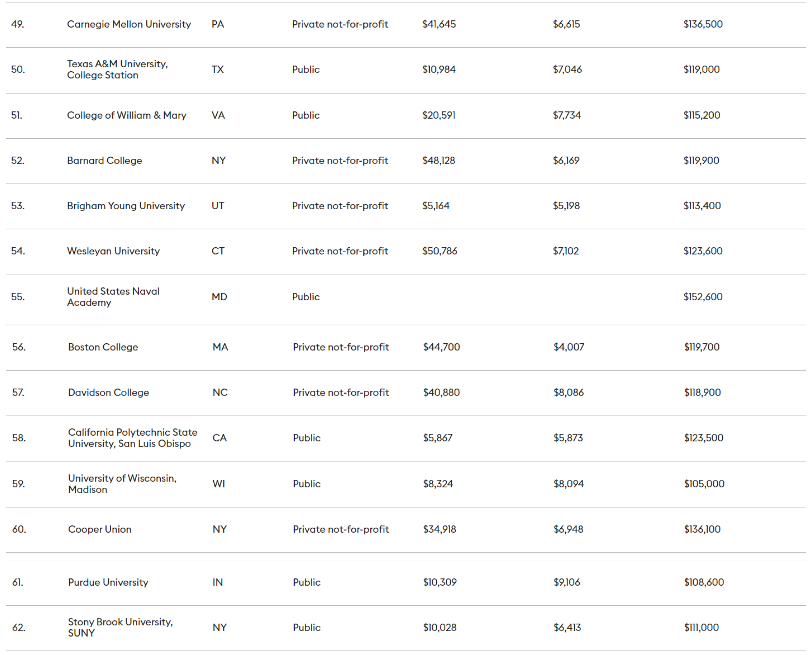Click the $50,786 Wesleyan cost value
Viewport: 809px width, 655px height.
tap(439, 251)
